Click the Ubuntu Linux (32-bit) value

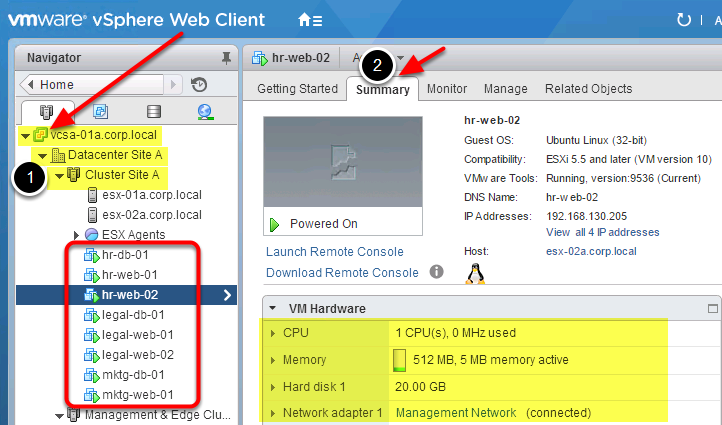coord(596,140)
